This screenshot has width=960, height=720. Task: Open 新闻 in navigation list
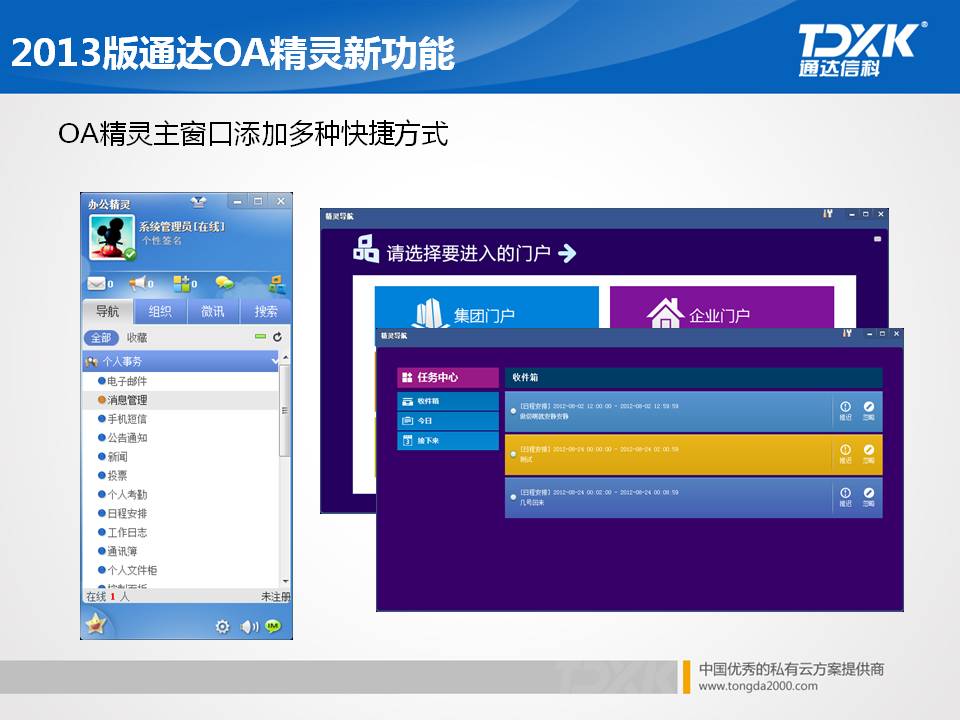(x=117, y=457)
